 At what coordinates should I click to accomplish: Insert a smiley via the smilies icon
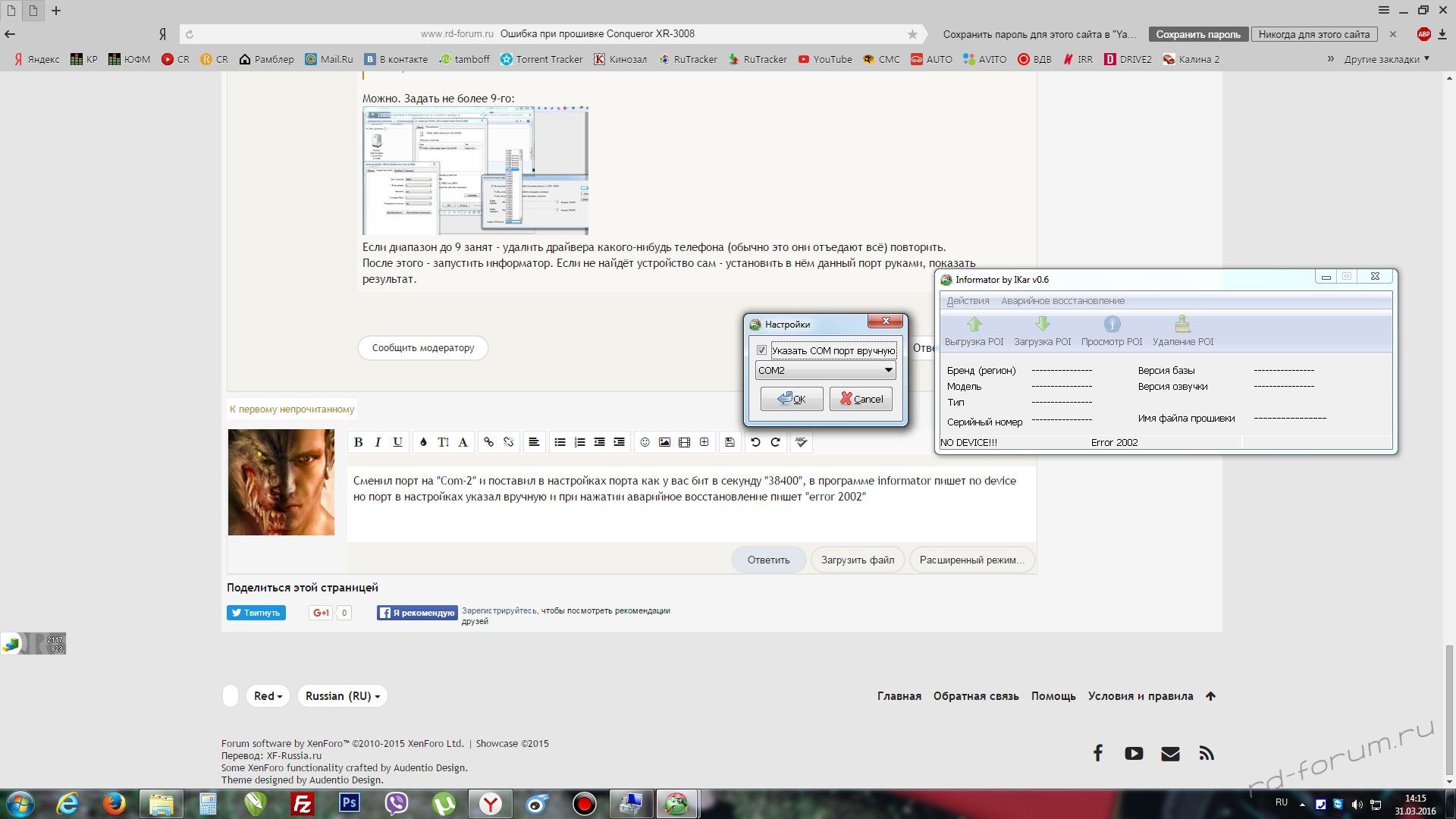tap(645, 442)
